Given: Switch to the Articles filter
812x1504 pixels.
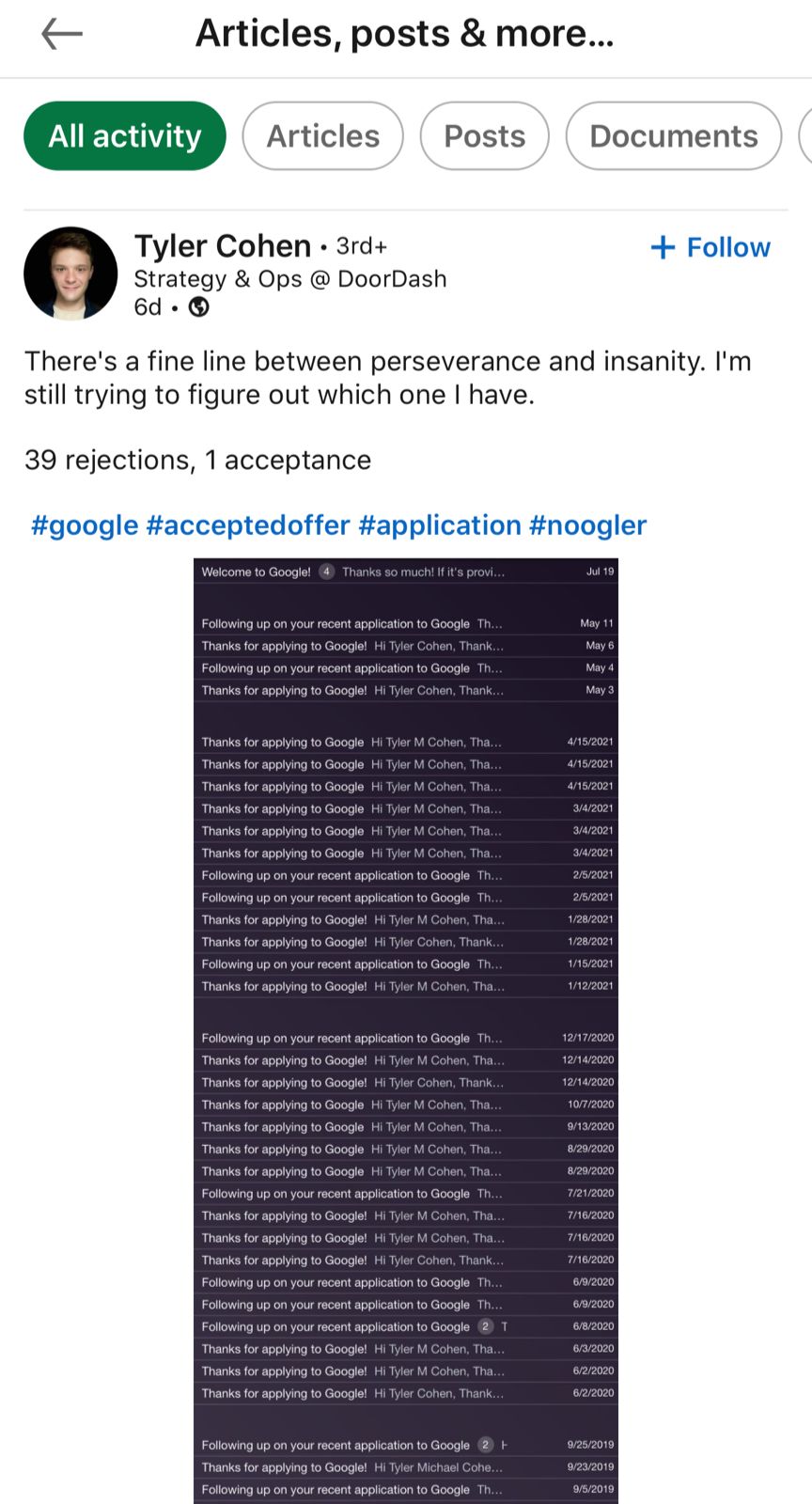Looking at the screenshot, I should click(x=323, y=136).
